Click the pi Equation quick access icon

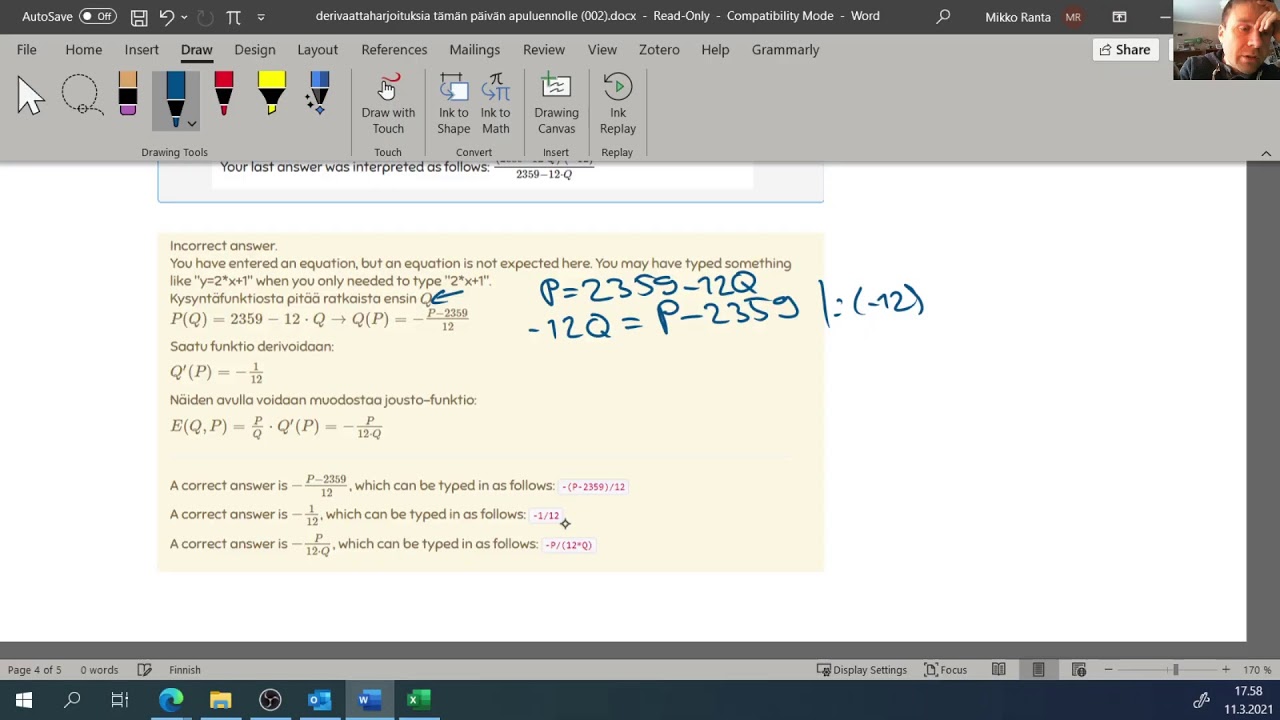coord(233,17)
